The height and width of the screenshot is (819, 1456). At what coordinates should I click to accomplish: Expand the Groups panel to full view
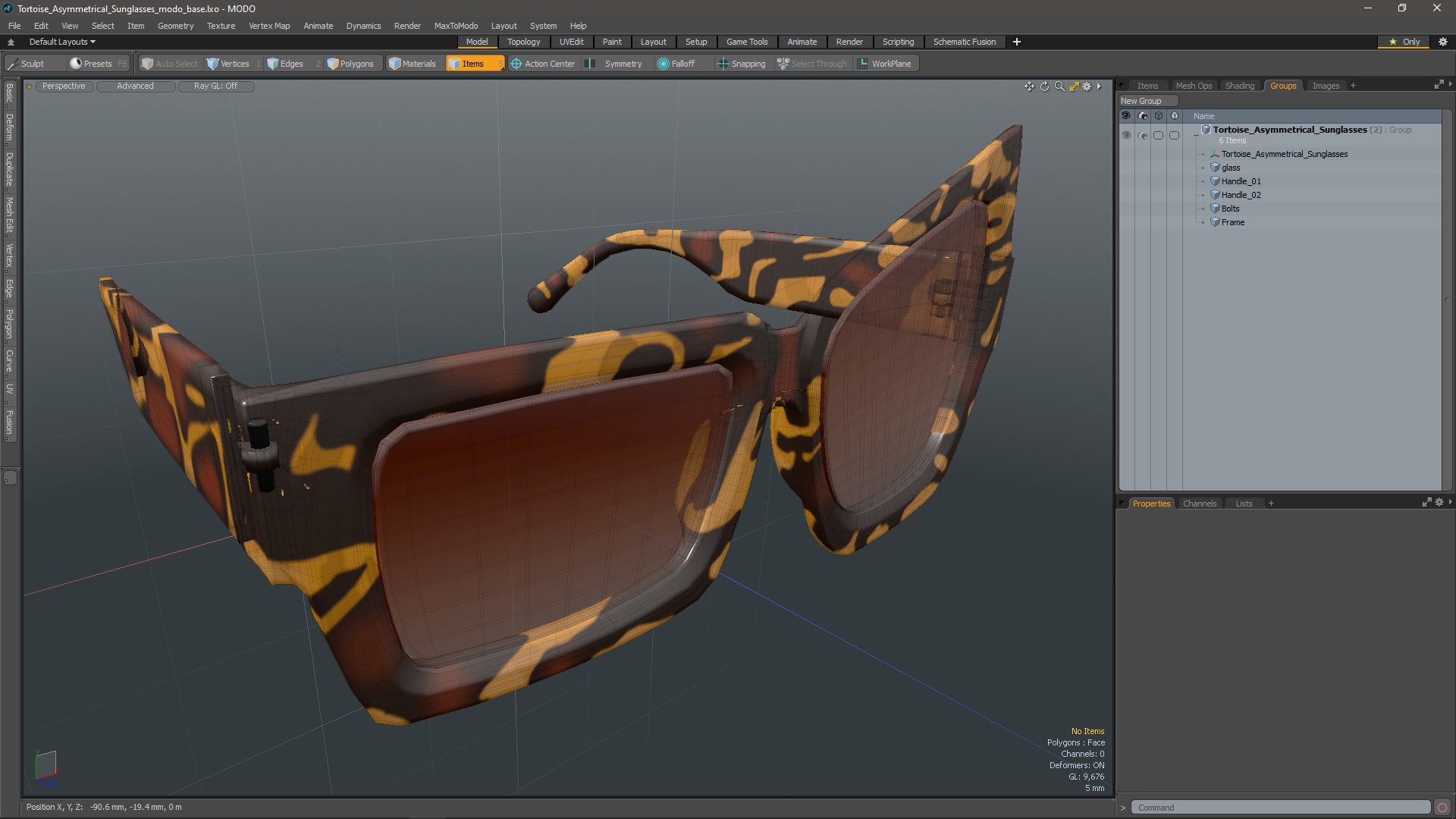(1439, 85)
